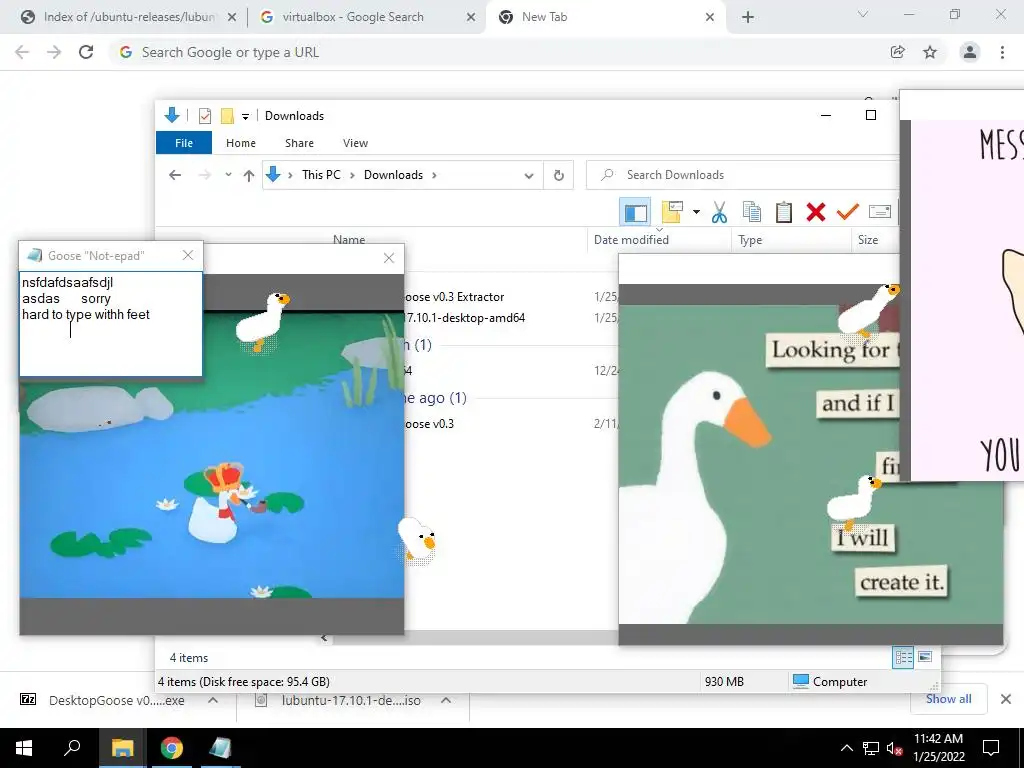
Task: Close the virtualbox Google Search tab
Action: (471, 18)
